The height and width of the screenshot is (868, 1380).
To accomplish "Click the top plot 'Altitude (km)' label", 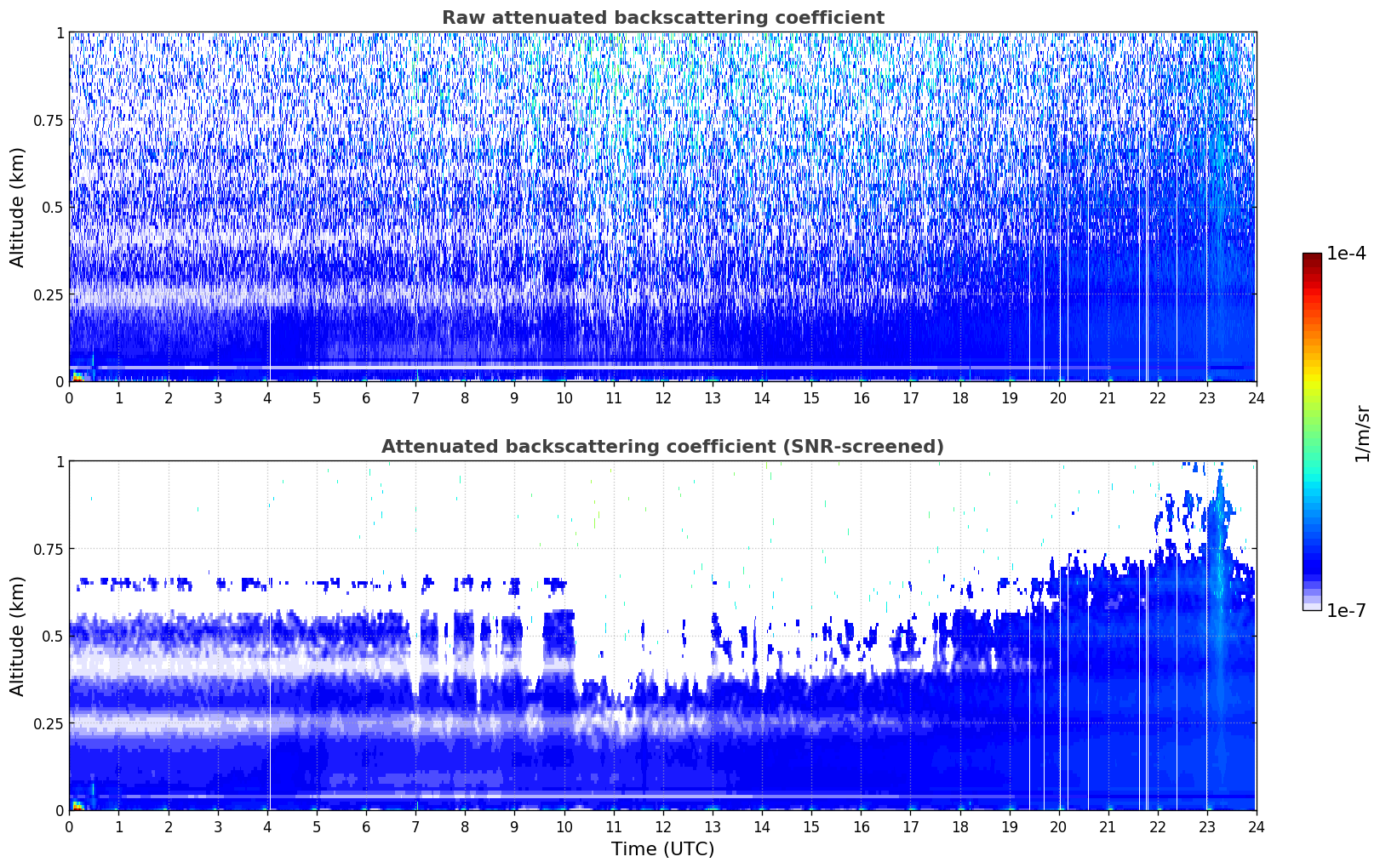I will (17, 207).
